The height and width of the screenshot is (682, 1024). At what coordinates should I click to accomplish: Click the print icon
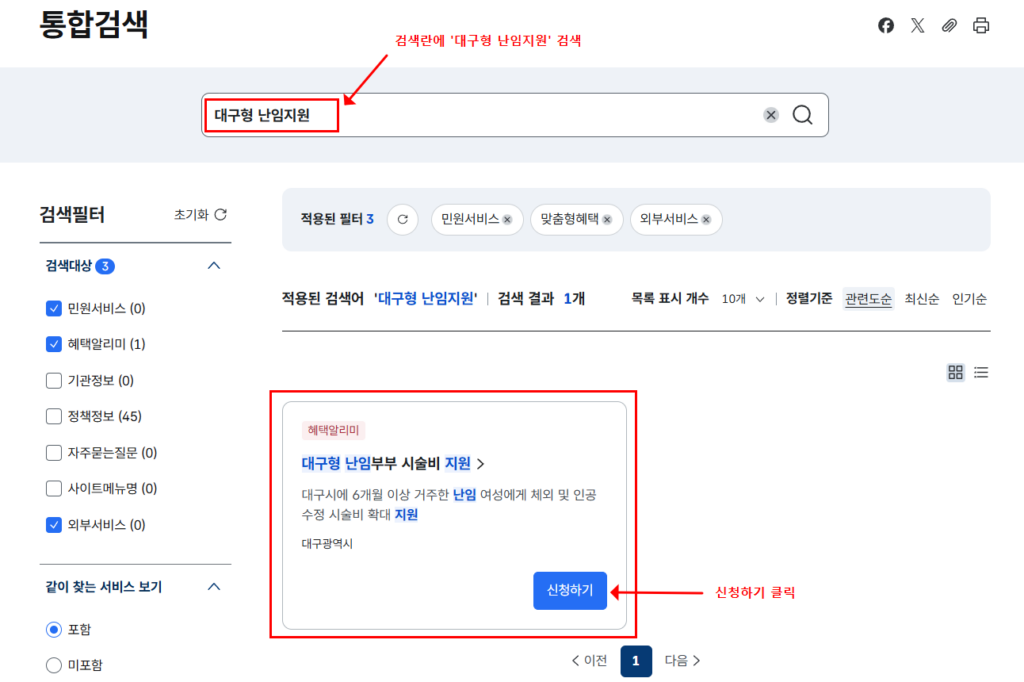[x=981, y=25]
